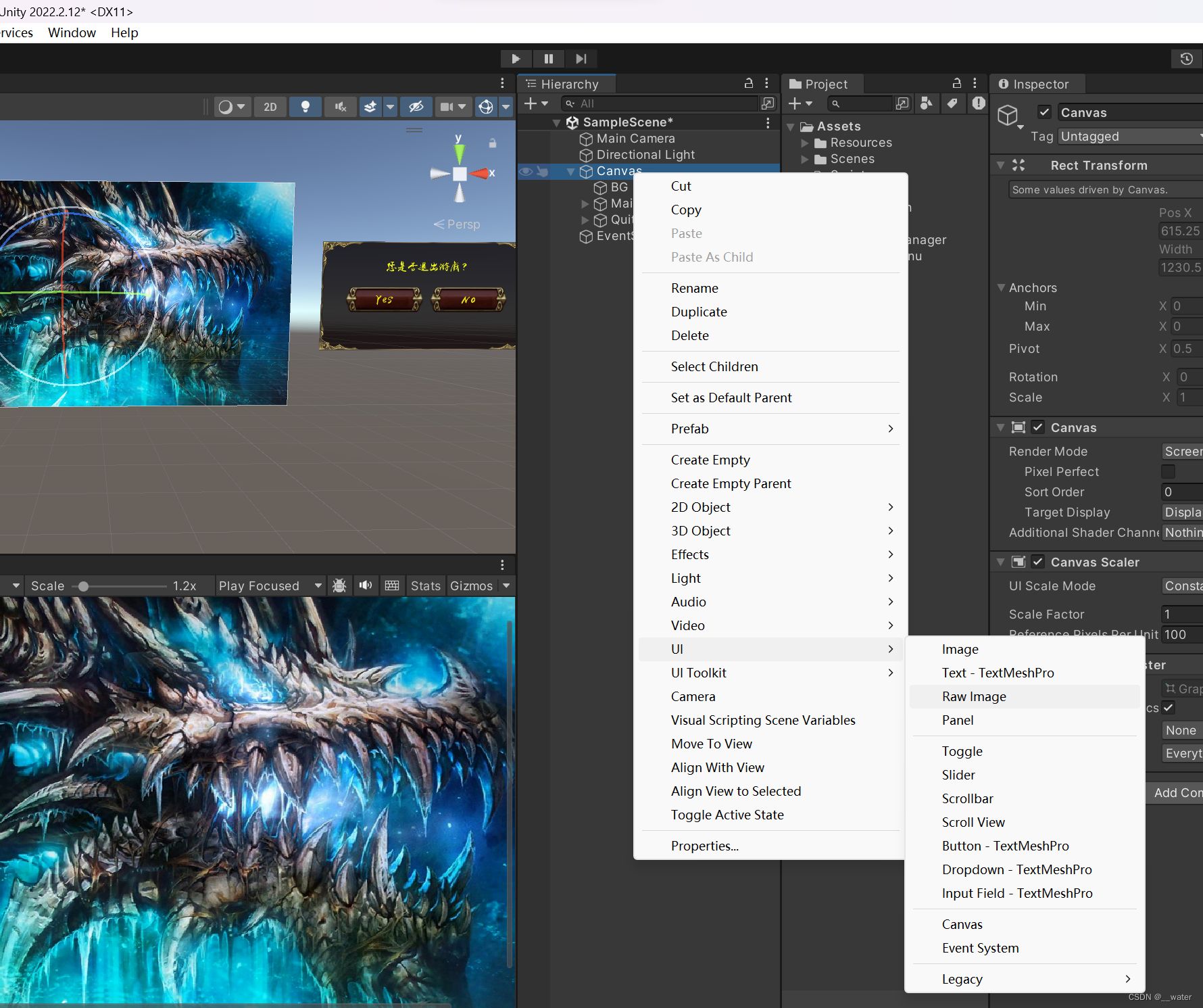Click the Gizmos button in Game view
Viewport: 1203px width, 1008px height.
(471, 585)
